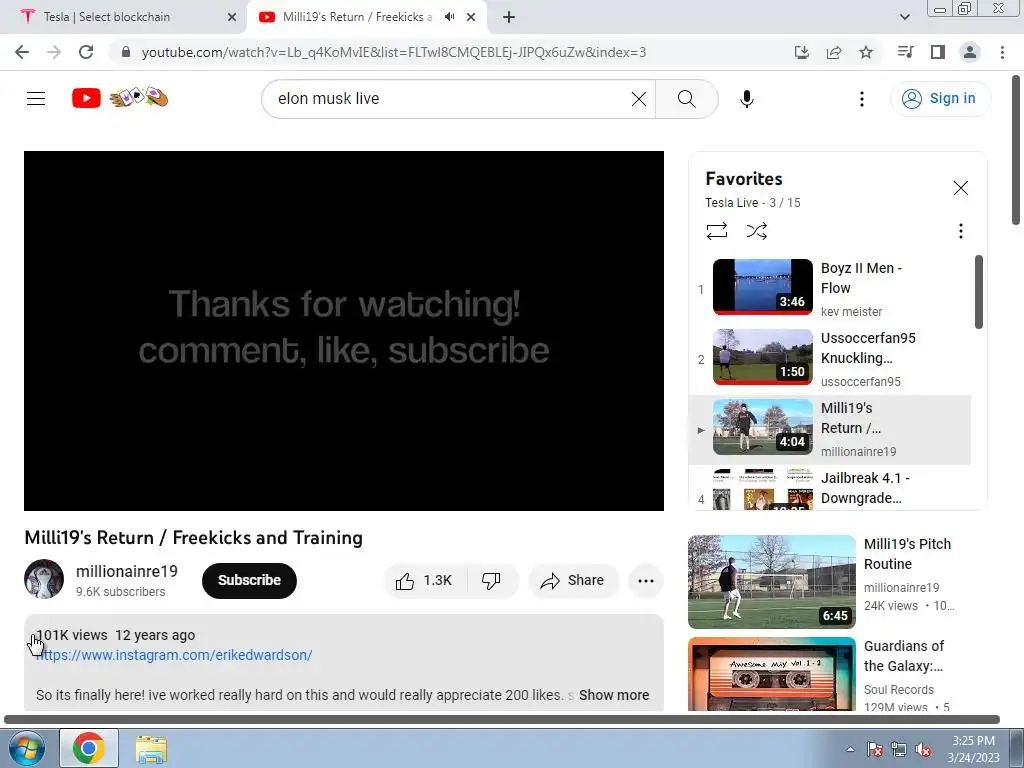
Task: Go forward in browser history
Action: (54, 52)
